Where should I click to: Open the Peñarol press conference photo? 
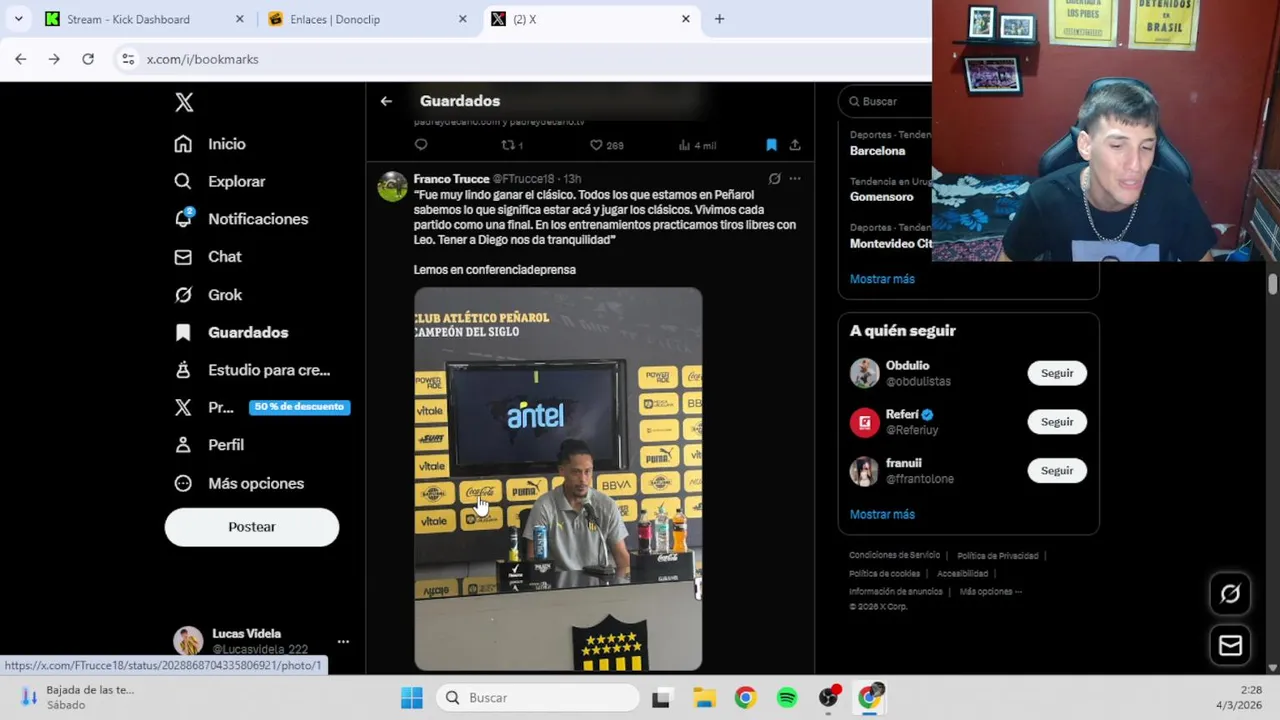(x=558, y=479)
